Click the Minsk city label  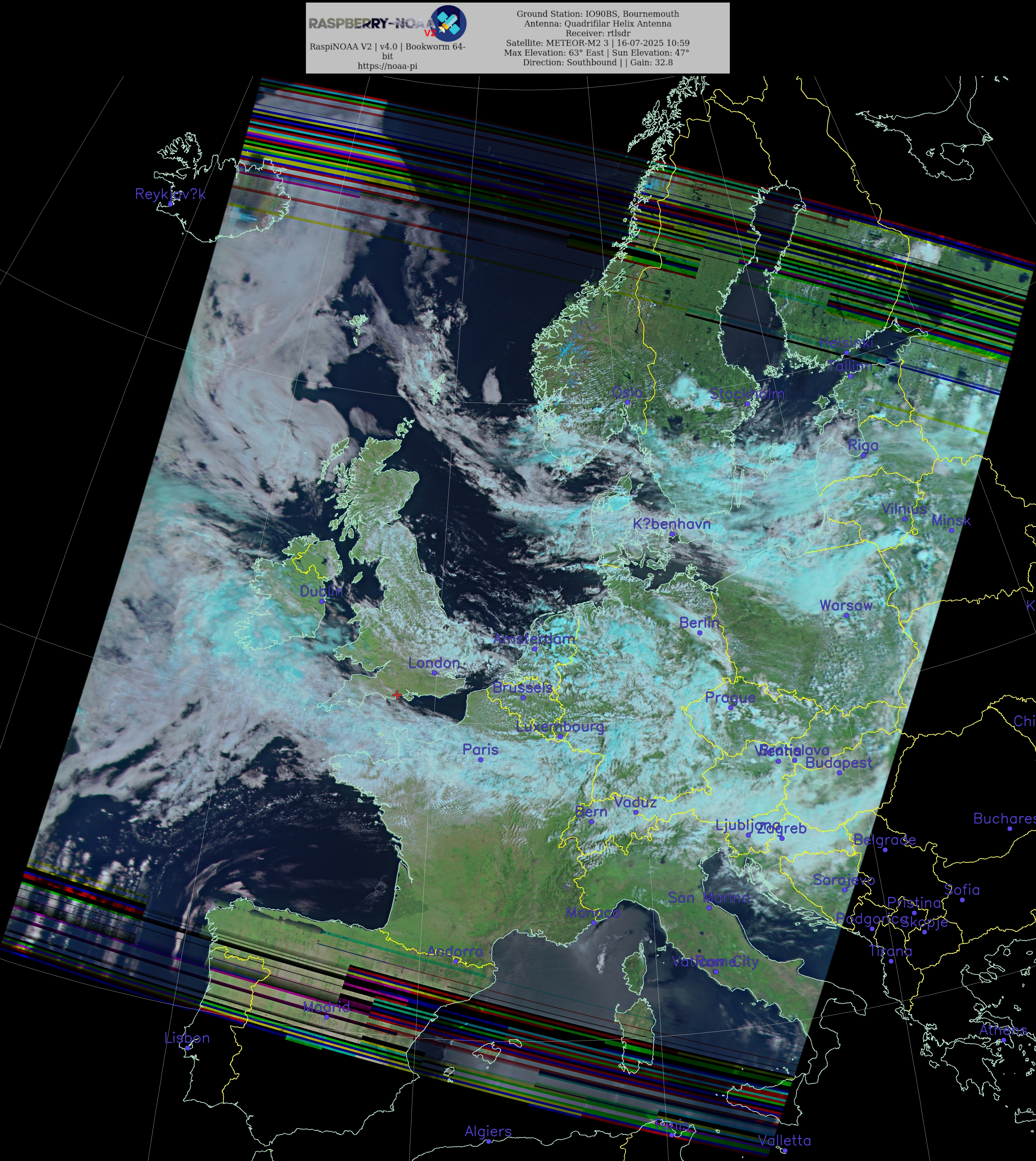(951, 520)
